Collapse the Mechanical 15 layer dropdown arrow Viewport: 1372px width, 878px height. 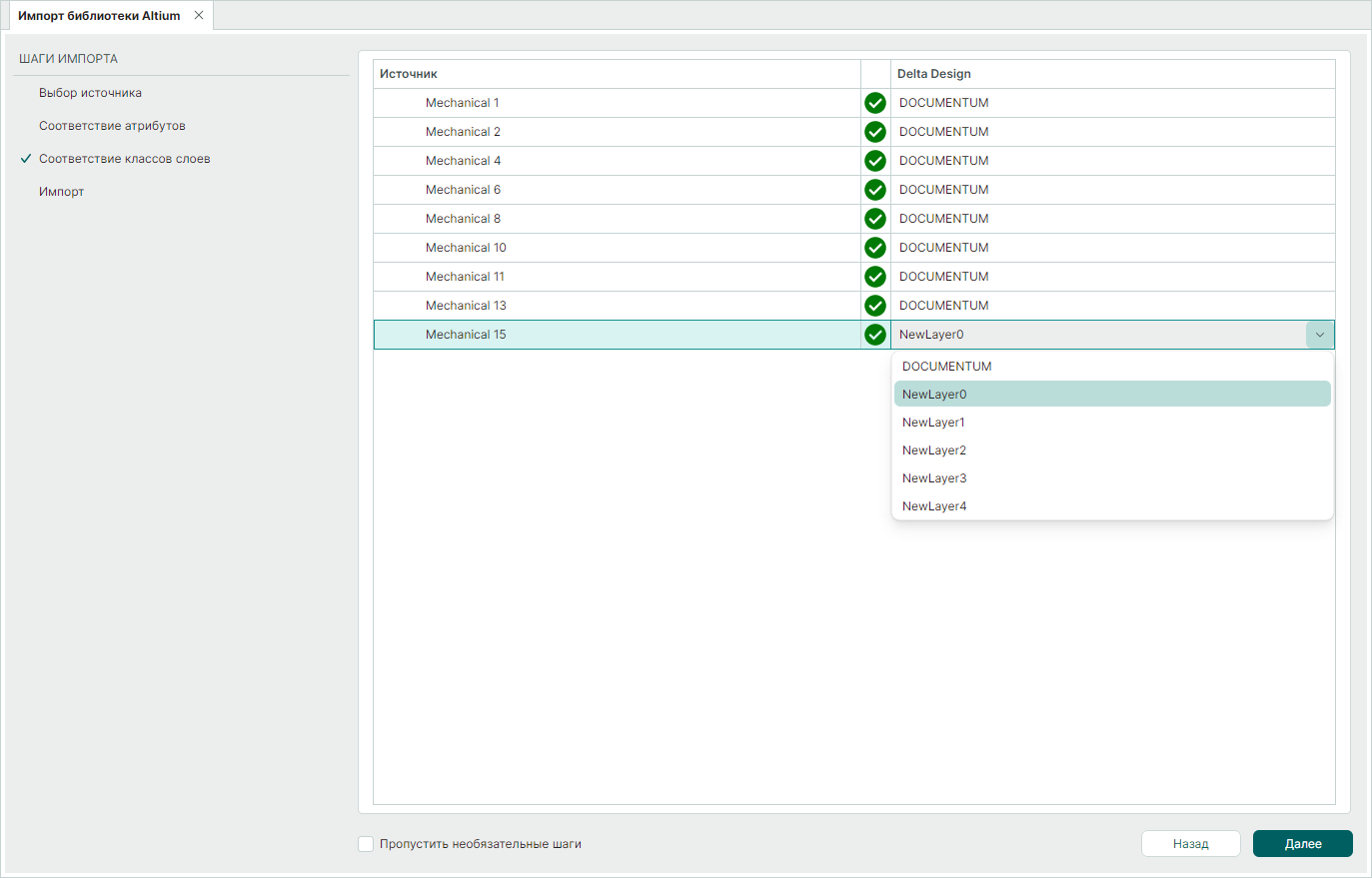click(x=1319, y=335)
